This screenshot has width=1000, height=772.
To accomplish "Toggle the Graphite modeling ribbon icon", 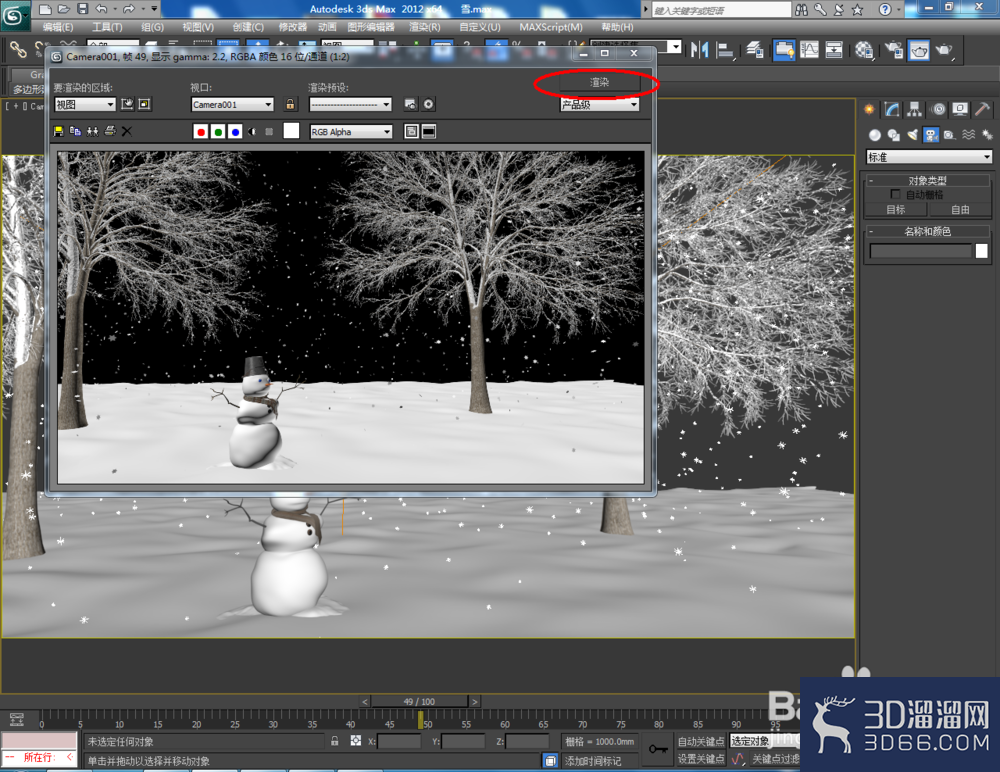I will [784, 50].
